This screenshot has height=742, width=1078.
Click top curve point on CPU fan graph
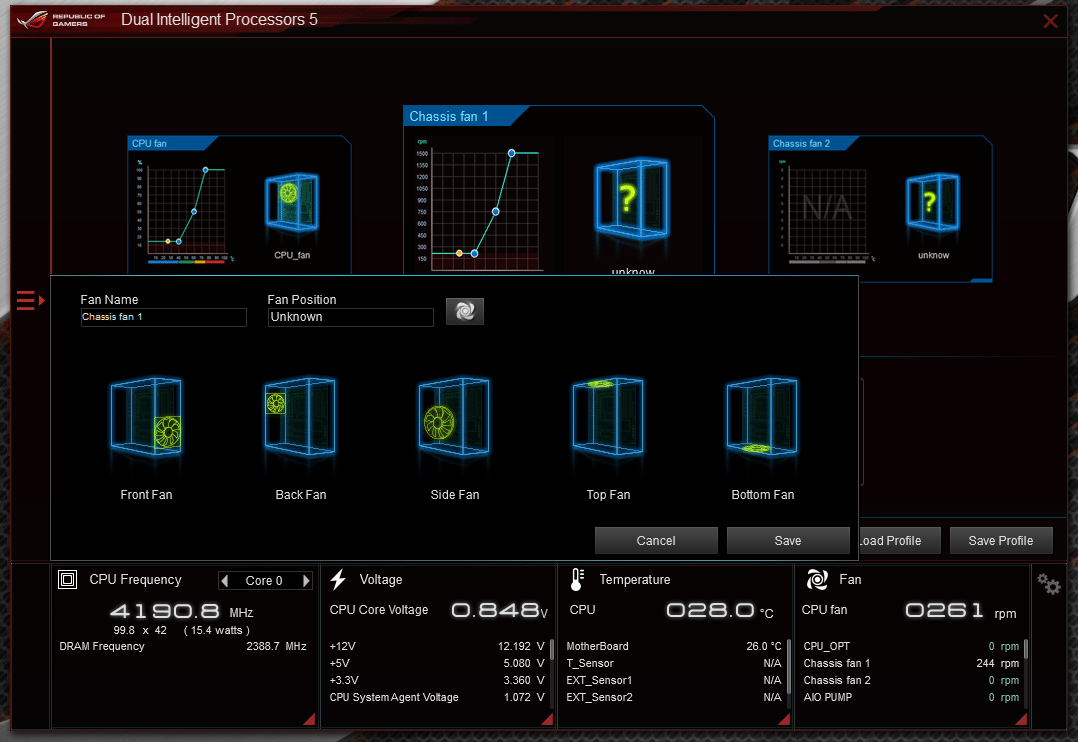pyautogui.click(x=206, y=169)
